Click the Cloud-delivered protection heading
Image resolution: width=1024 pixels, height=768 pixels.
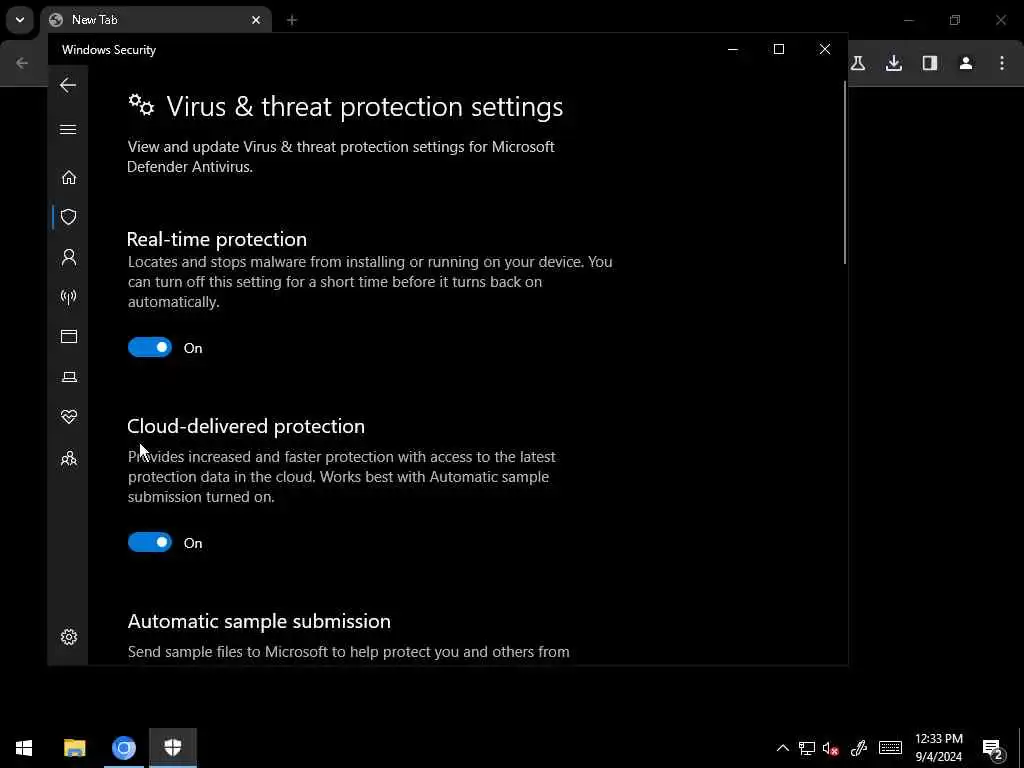coord(246,426)
